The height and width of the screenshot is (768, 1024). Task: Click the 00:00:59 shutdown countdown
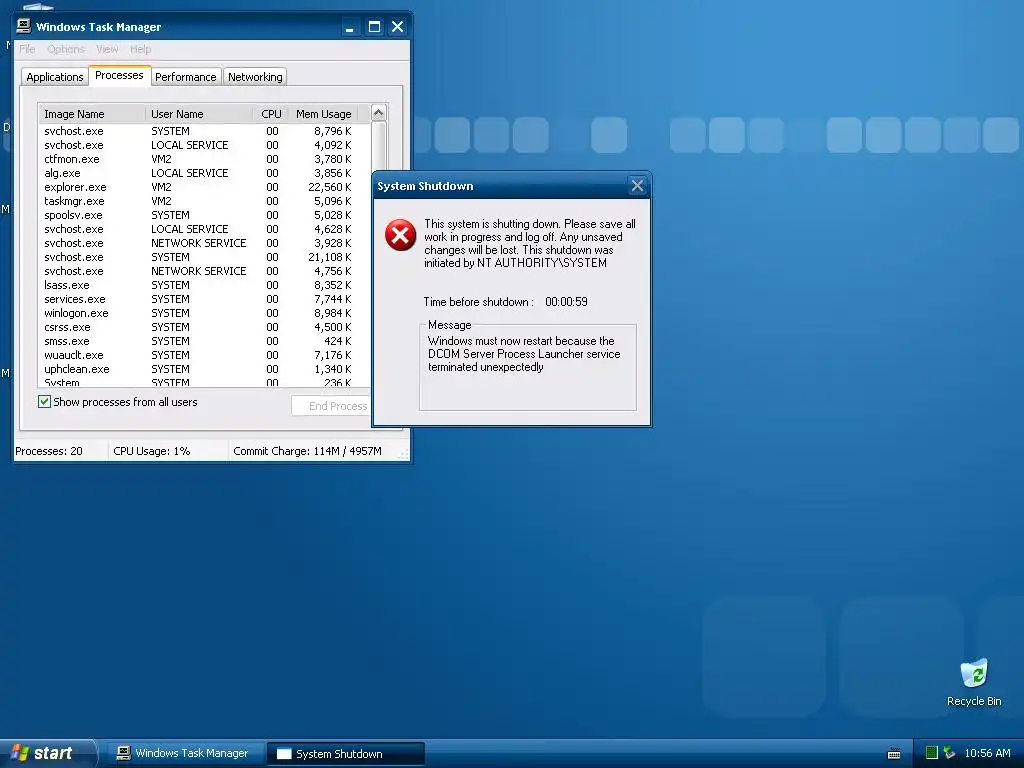[566, 302]
